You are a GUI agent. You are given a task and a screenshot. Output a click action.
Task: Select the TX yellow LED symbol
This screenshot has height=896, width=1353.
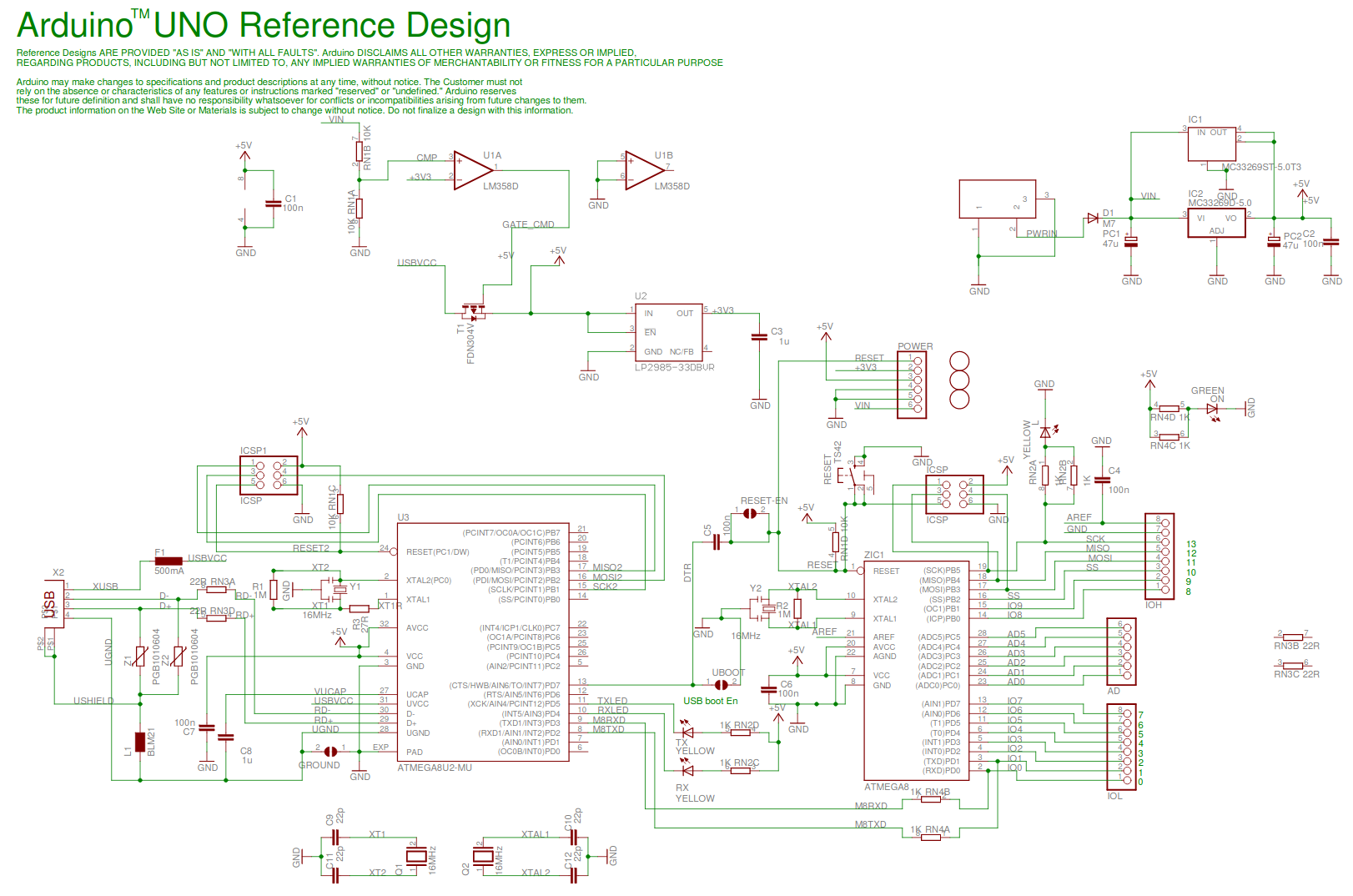687,731
